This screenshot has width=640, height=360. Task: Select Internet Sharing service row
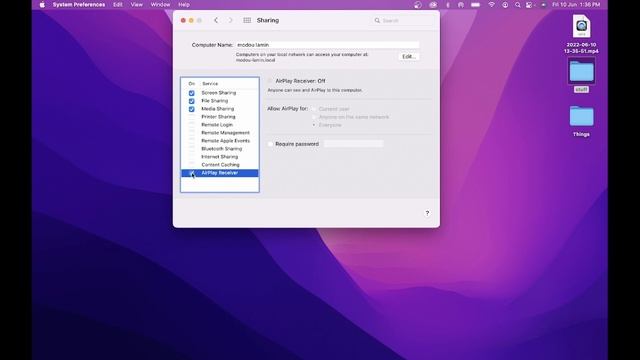(220, 157)
